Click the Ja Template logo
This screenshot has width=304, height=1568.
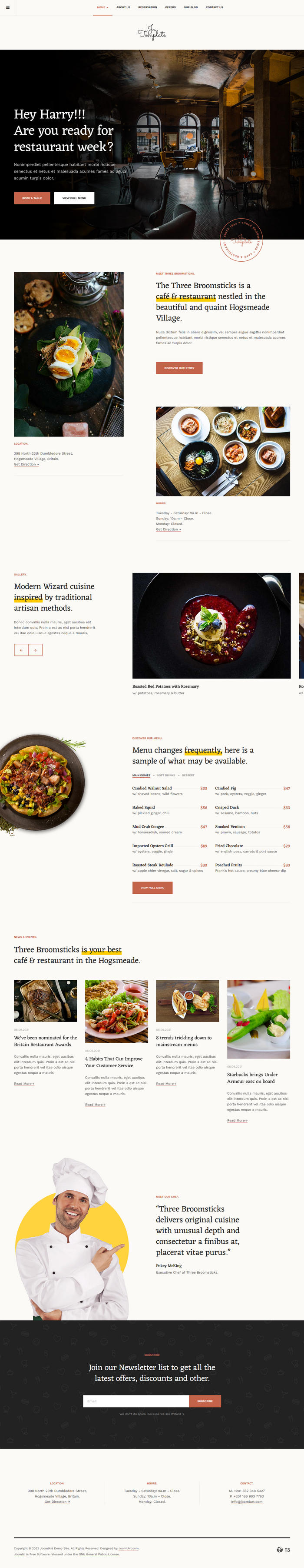[x=152, y=32]
